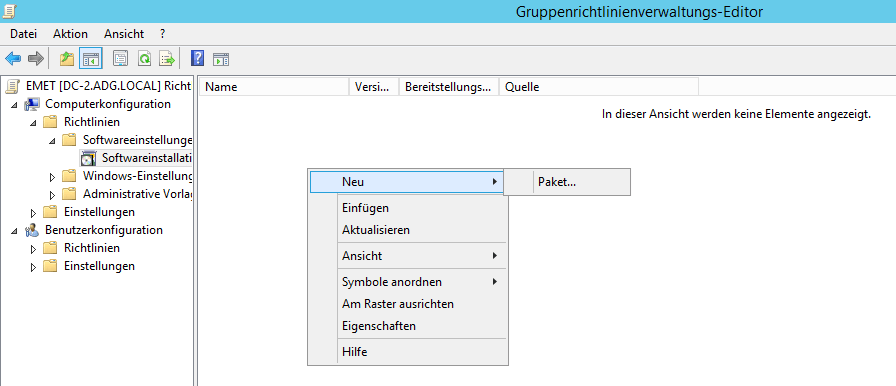Open the Properties toolbar icon

coord(121,58)
